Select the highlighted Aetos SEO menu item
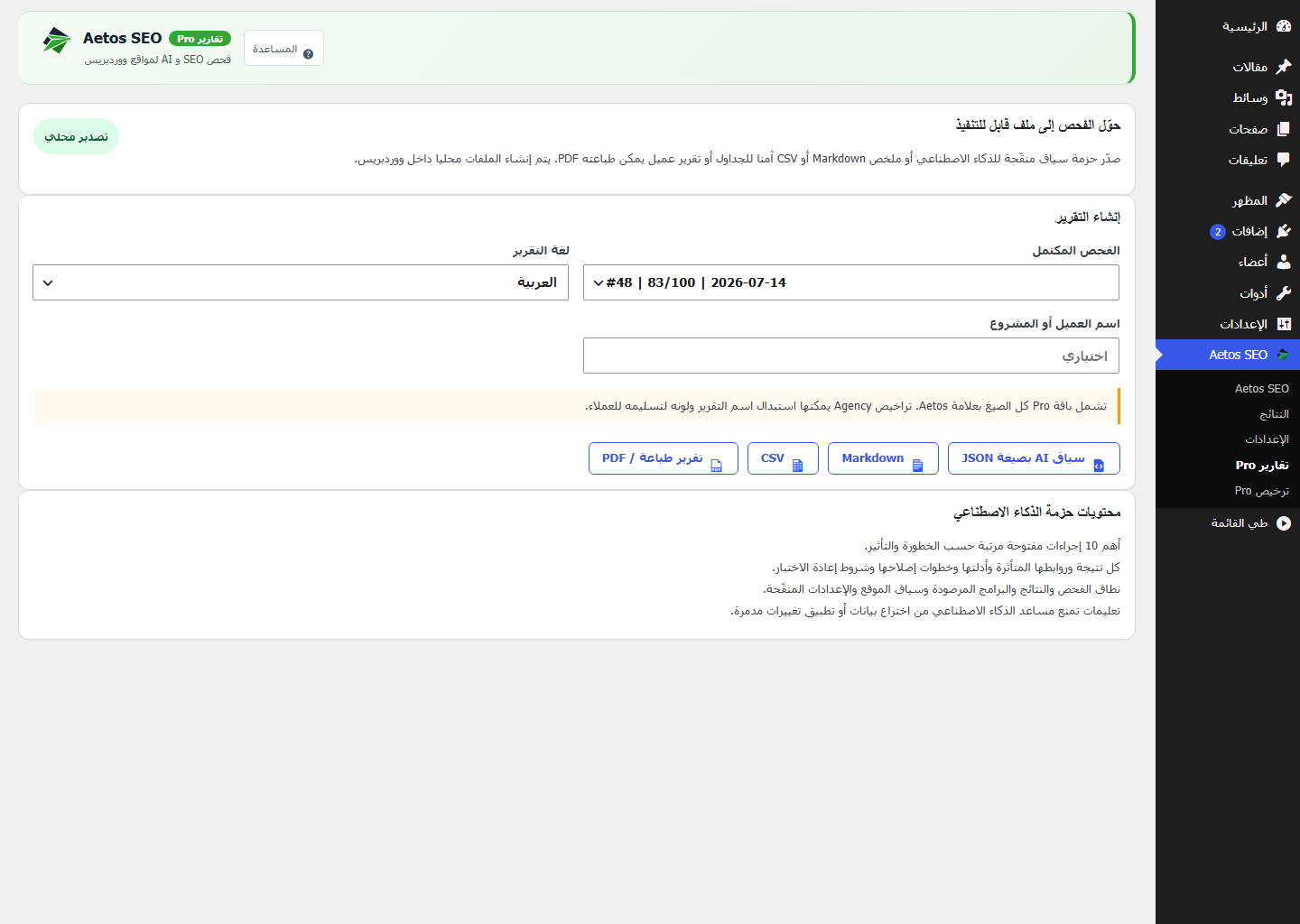The height and width of the screenshot is (924, 1300). tap(1228, 355)
